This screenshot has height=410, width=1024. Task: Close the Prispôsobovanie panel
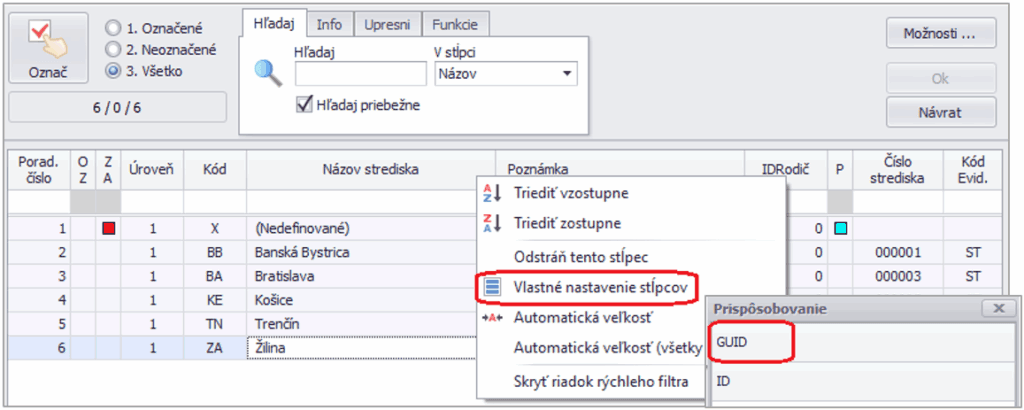(997, 309)
